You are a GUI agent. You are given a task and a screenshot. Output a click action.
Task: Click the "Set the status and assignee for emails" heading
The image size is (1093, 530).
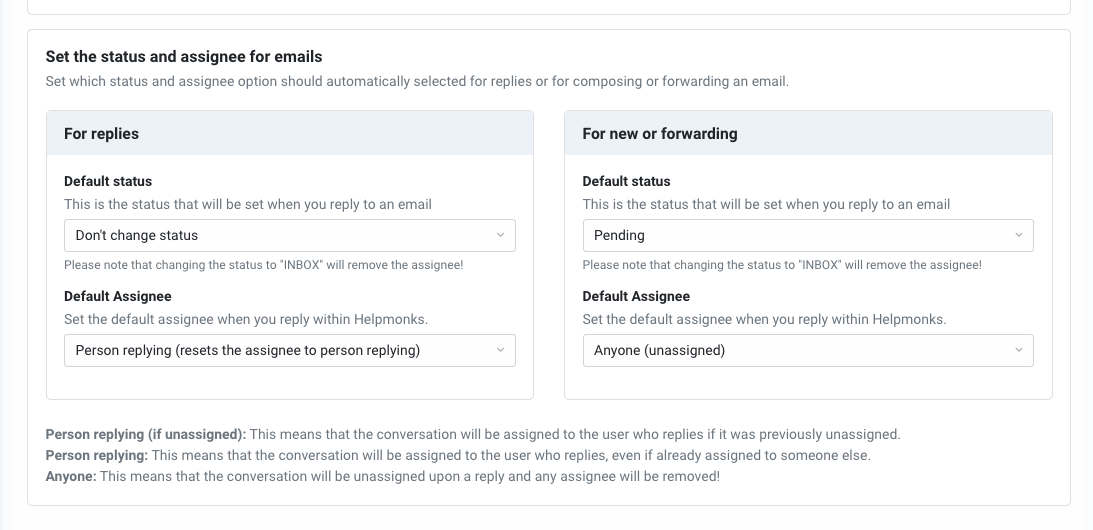184,56
